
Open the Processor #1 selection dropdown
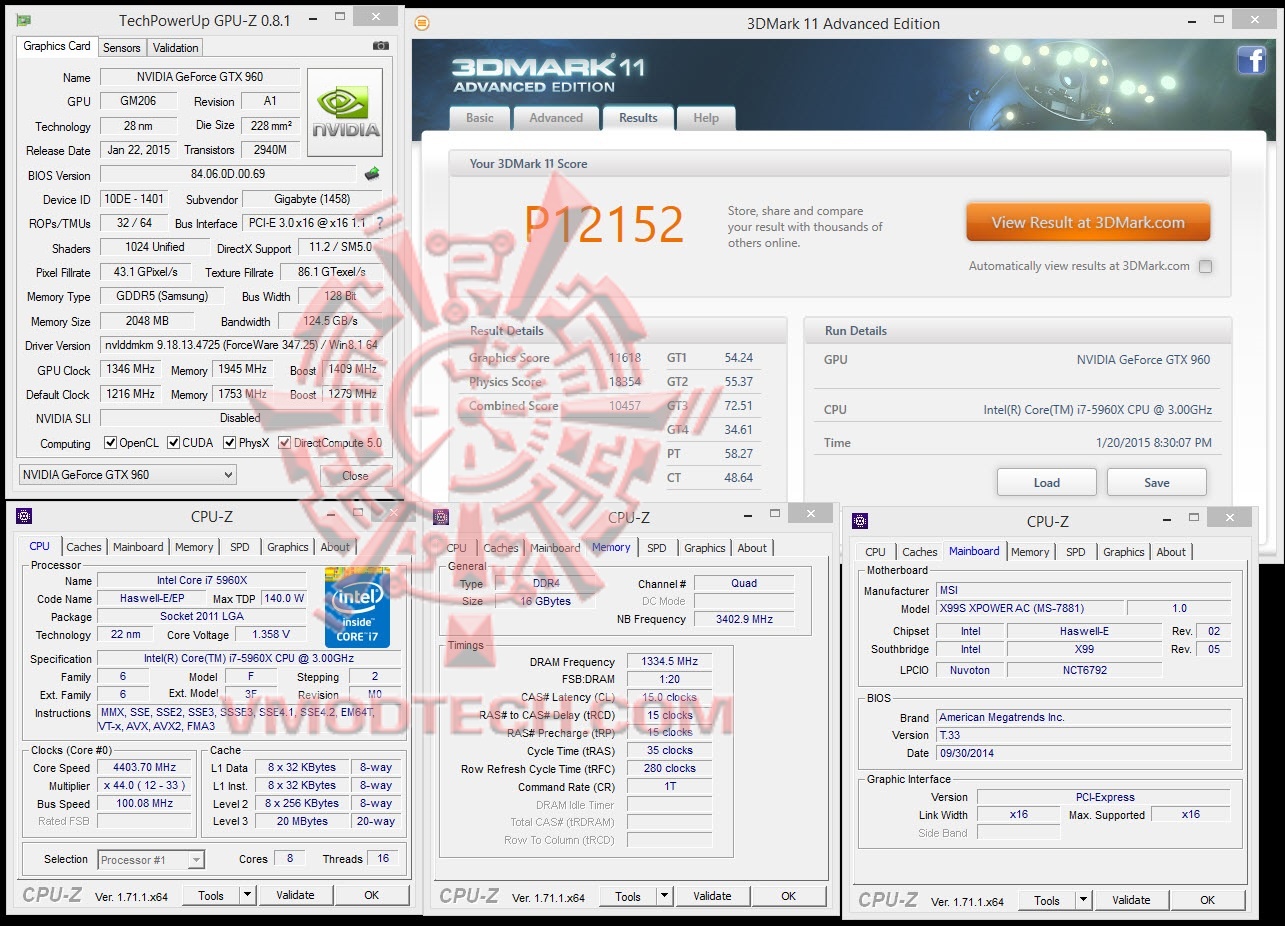tap(151, 859)
